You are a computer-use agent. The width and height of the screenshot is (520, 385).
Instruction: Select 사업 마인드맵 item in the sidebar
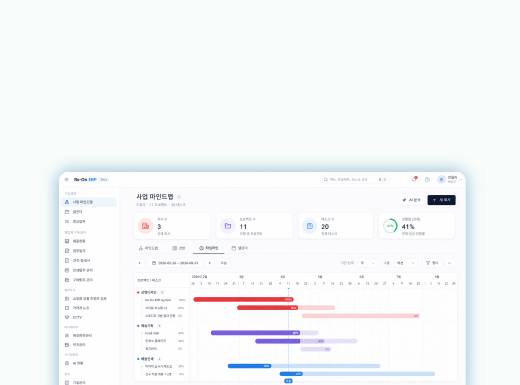tap(89, 202)
